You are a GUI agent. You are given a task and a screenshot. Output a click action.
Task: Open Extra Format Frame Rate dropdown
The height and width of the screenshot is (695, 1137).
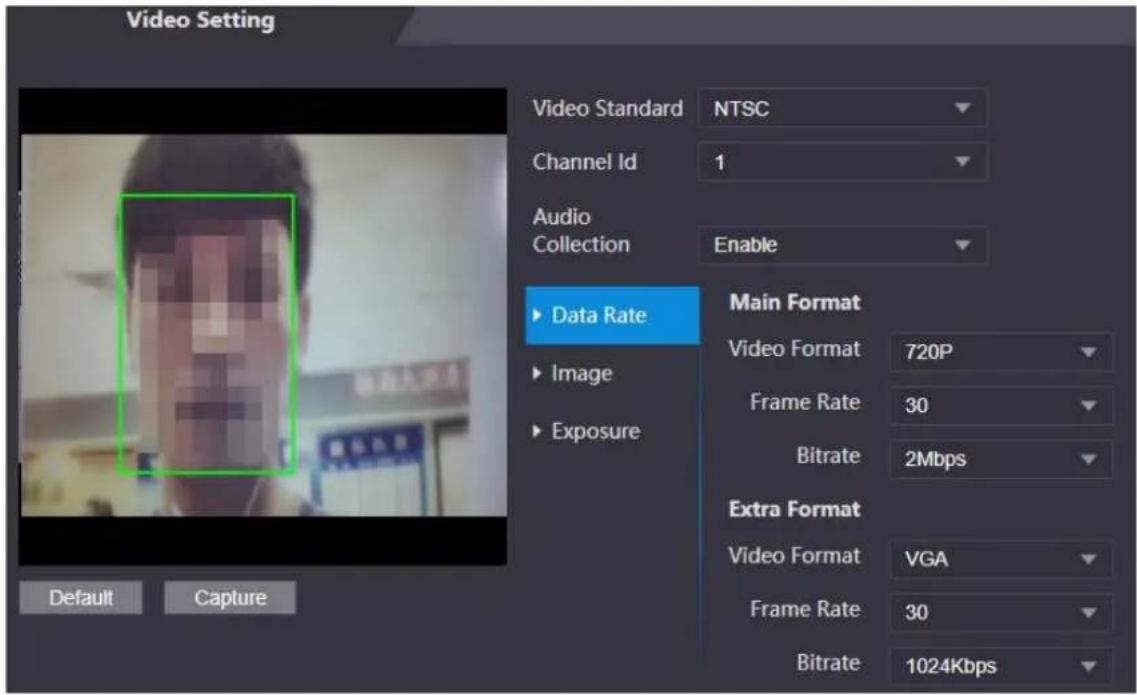click(x=1001, y=612)
